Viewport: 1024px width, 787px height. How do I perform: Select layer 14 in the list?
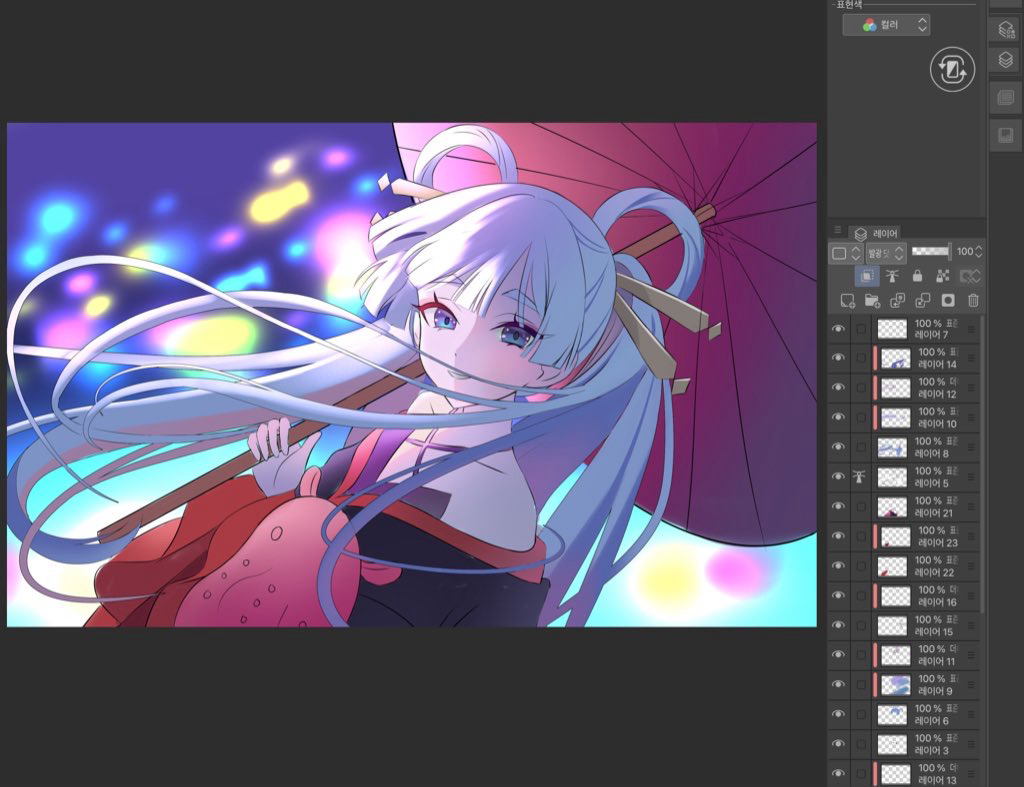(936, 358)
